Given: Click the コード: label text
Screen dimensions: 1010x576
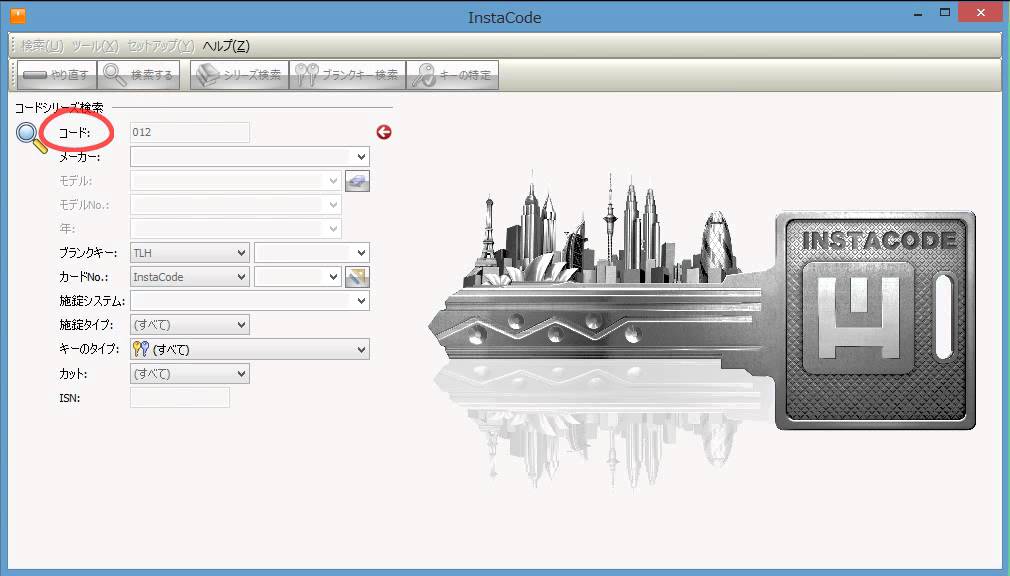Looking at the screenshot, I should coord(74,133).
